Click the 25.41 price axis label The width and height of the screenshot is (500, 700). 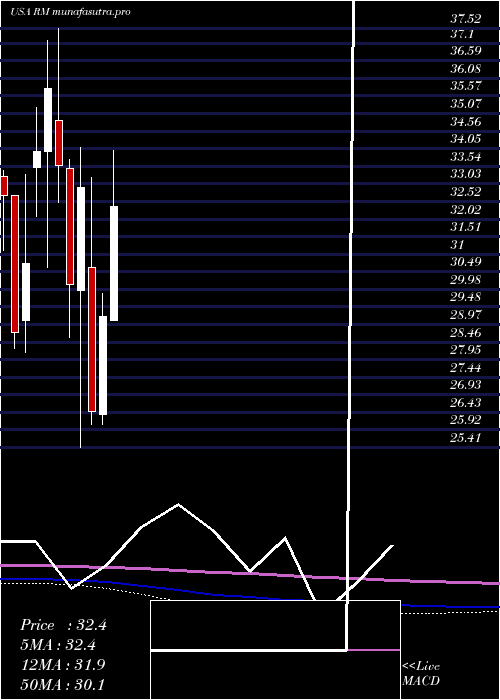[466, 438]
